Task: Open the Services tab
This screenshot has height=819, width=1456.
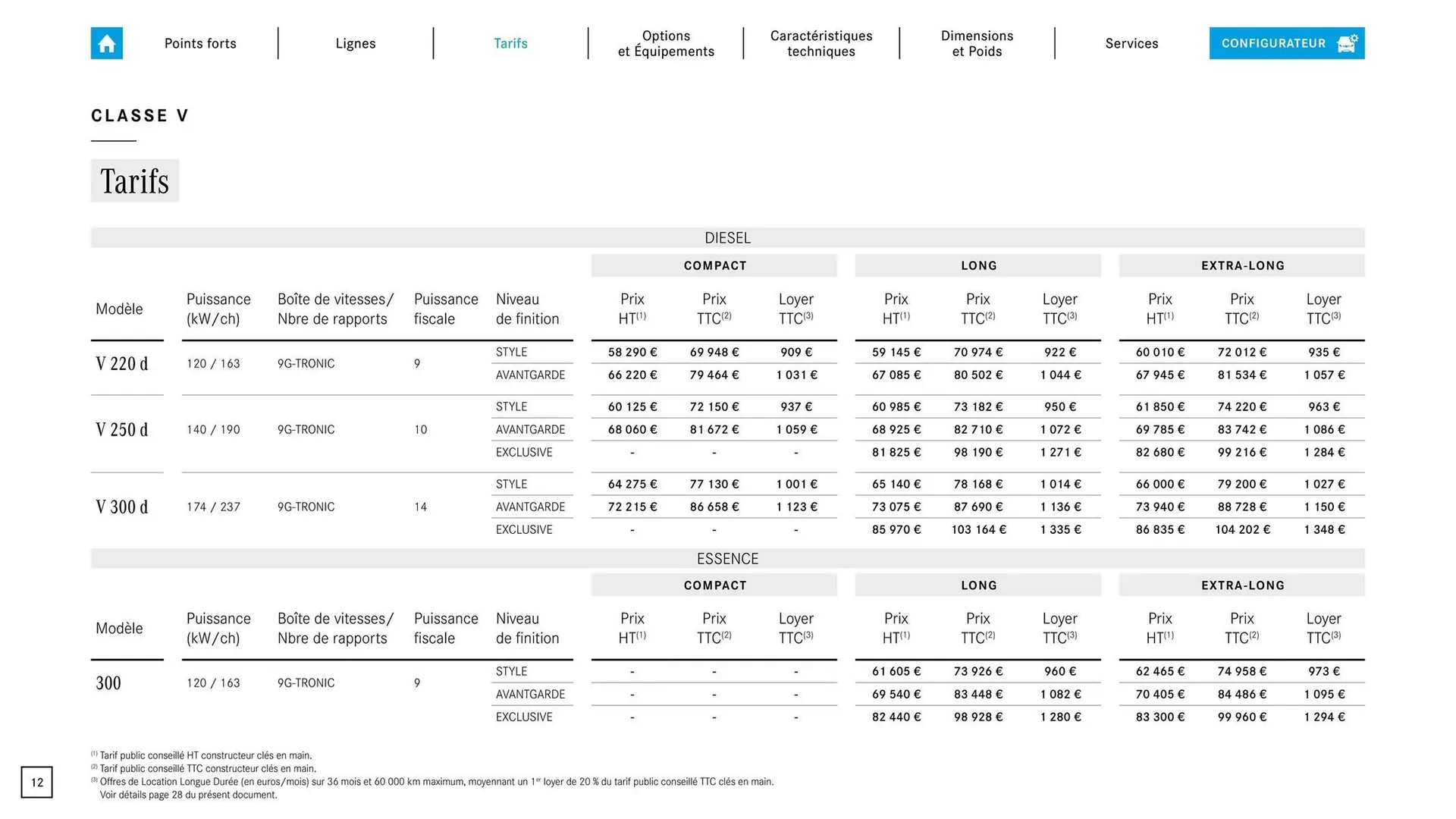Action: (x=1131, y=43)
